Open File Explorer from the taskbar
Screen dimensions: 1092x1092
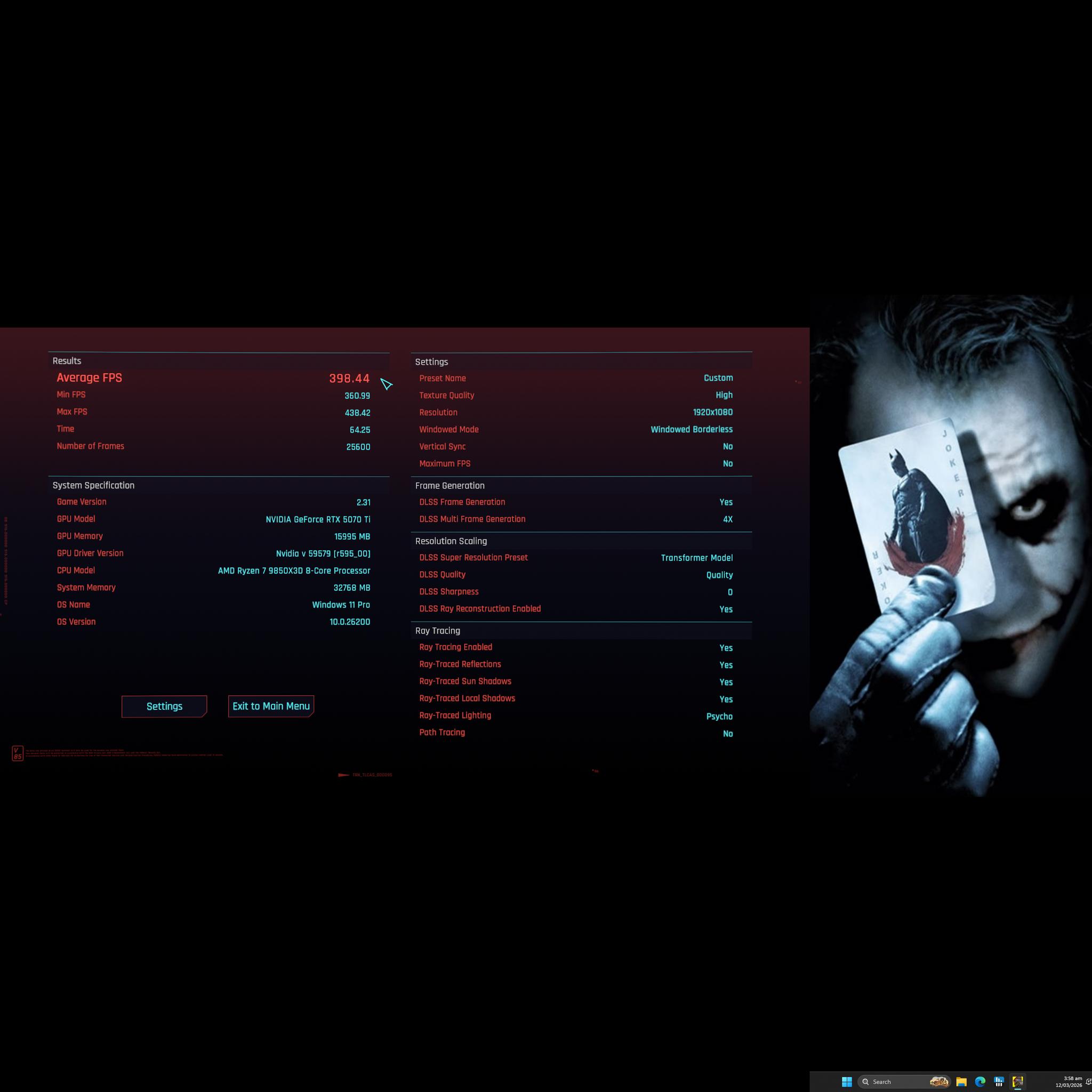click(x=961, y=1082)
